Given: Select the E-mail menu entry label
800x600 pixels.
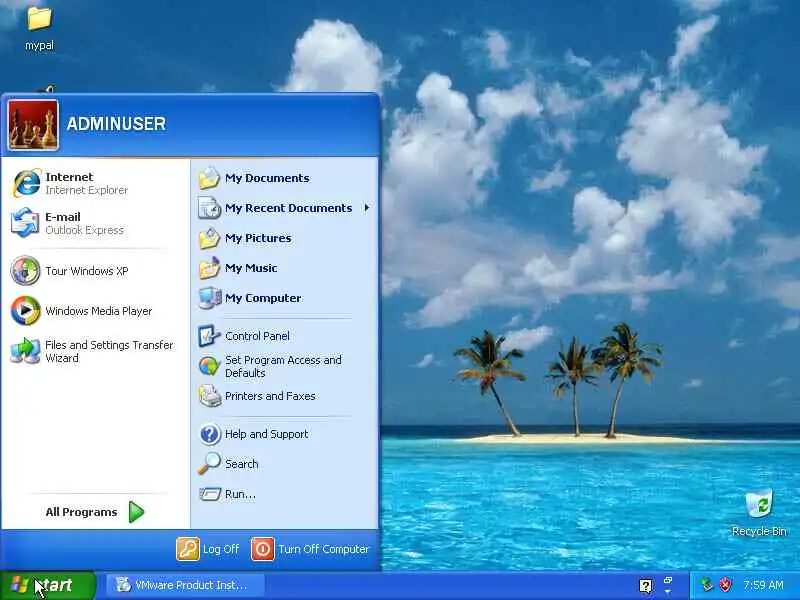Looking at the screenshot, I should point(63,217).
